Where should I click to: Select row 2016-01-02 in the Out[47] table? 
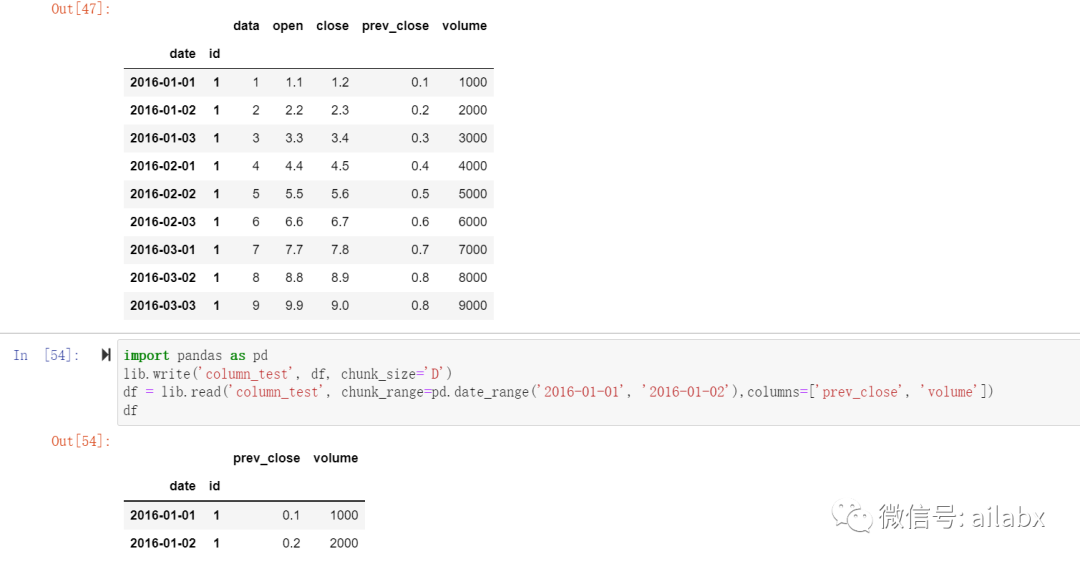coord(309,110)
